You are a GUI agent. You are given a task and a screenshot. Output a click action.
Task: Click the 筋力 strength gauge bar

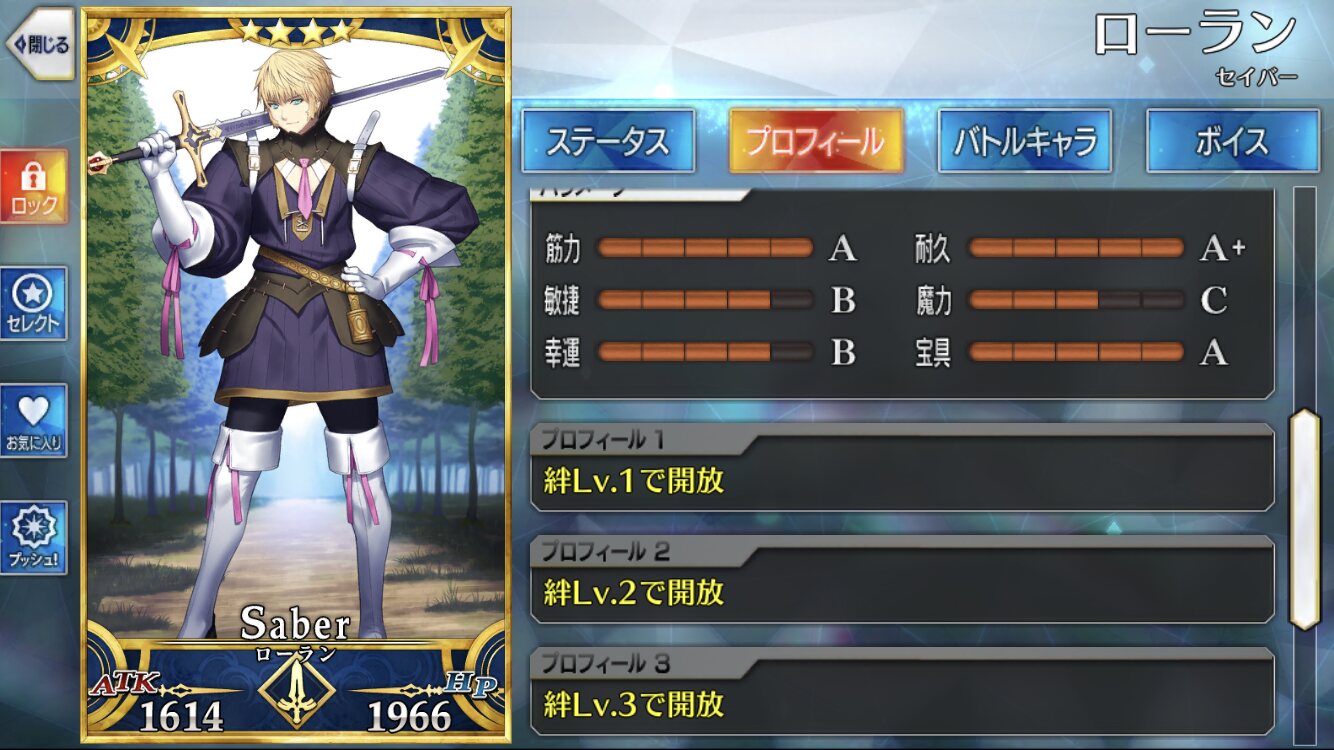[704, 248]
